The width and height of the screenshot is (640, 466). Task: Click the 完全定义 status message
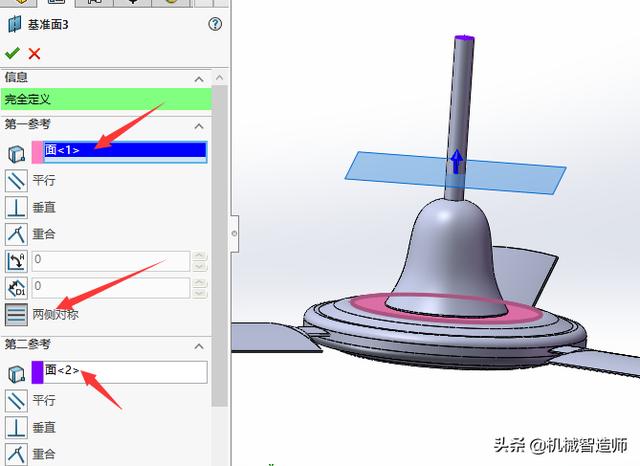coord(107,99)
